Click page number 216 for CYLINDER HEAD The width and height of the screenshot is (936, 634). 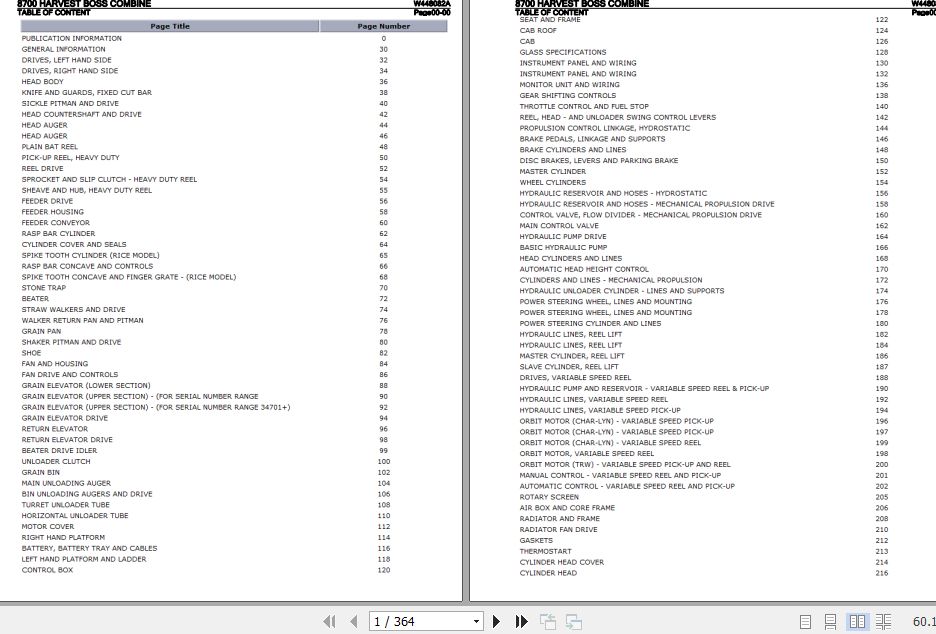(x=882, y=573)
